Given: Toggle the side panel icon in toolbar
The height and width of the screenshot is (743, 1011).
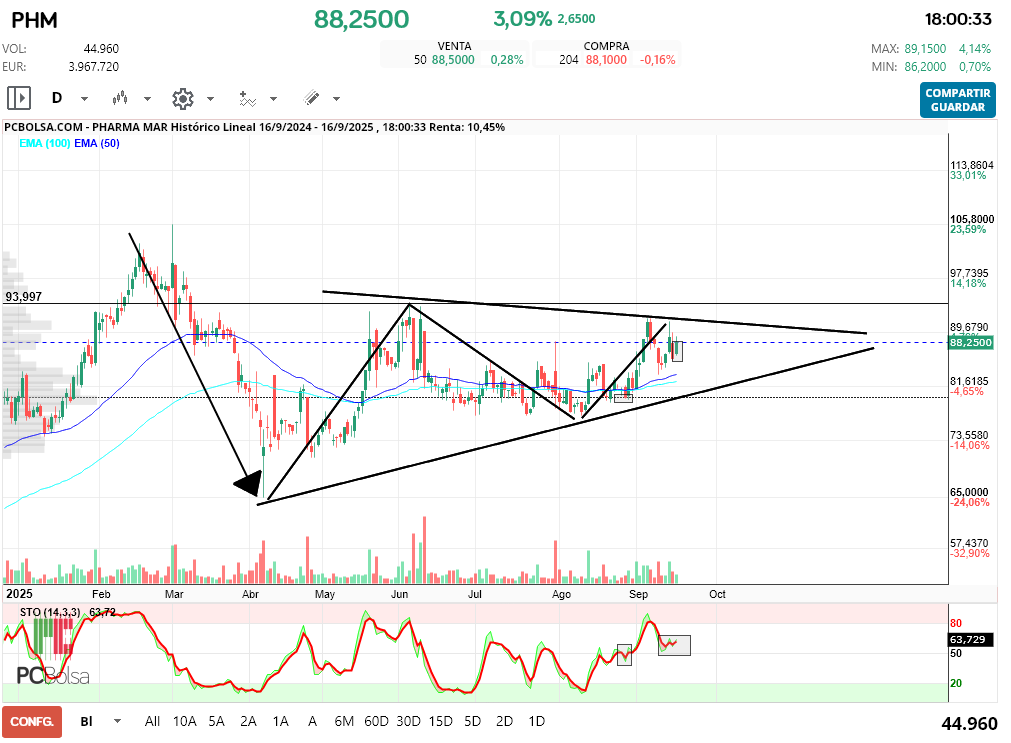Looking at the screenshot, I should [x=19, y=98].
